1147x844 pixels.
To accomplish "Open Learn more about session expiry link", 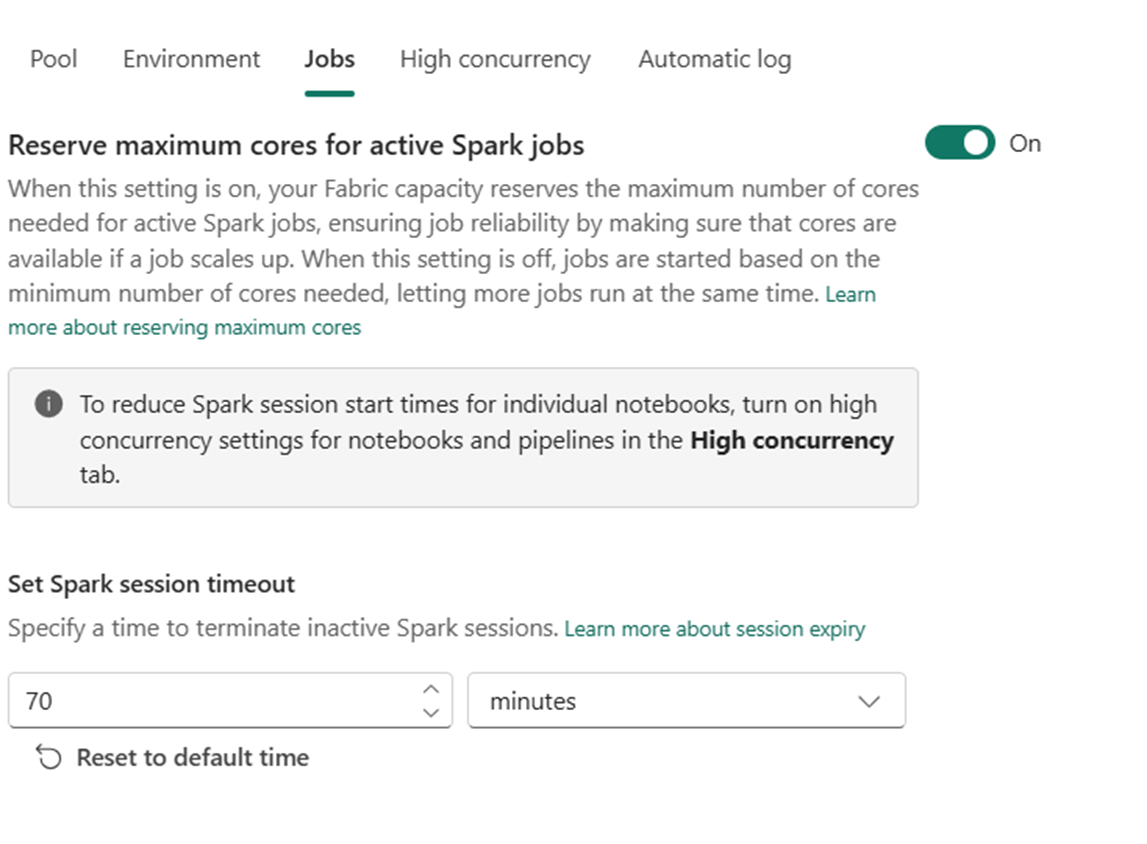I will point(715,629).
